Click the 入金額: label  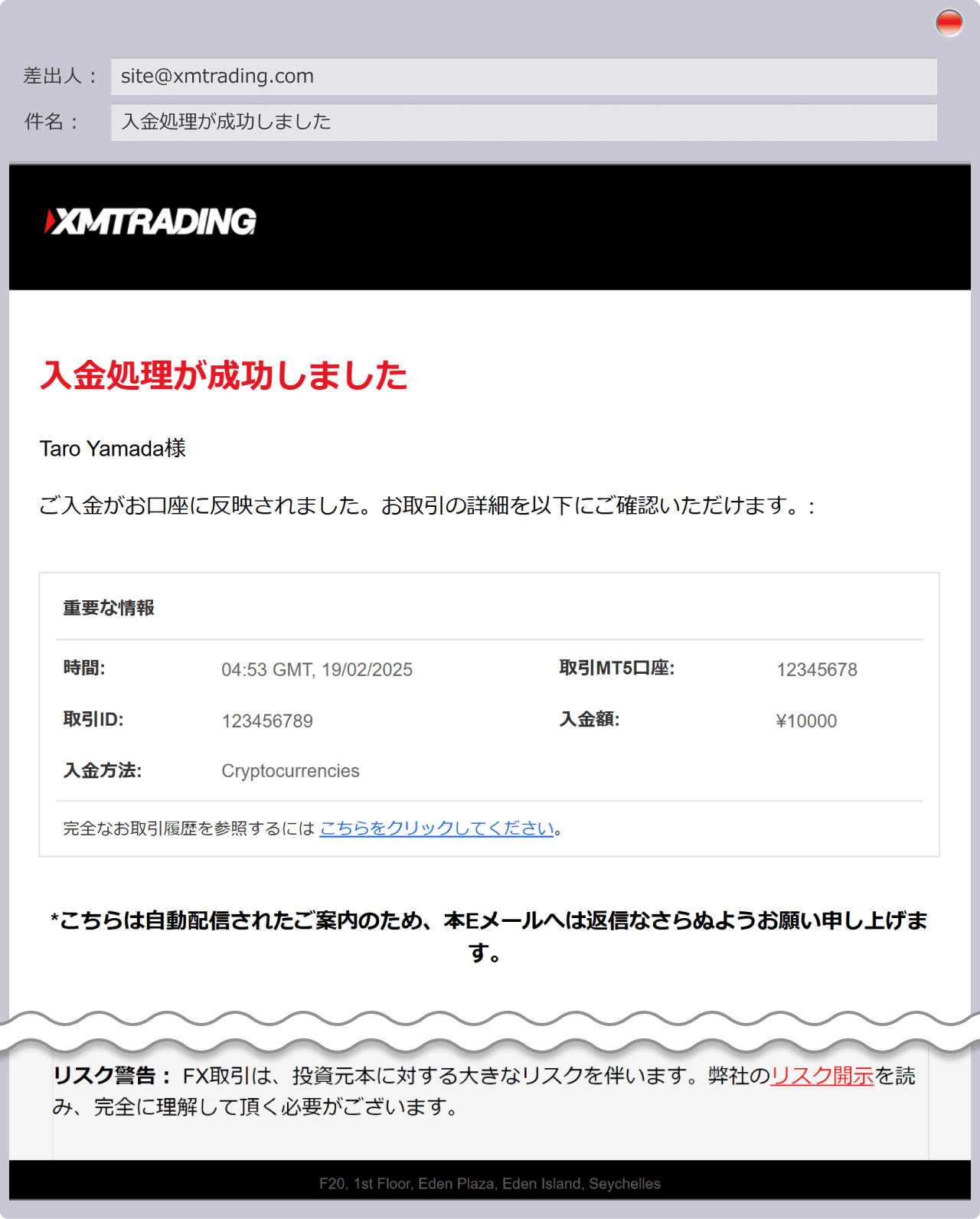point(590,719)
